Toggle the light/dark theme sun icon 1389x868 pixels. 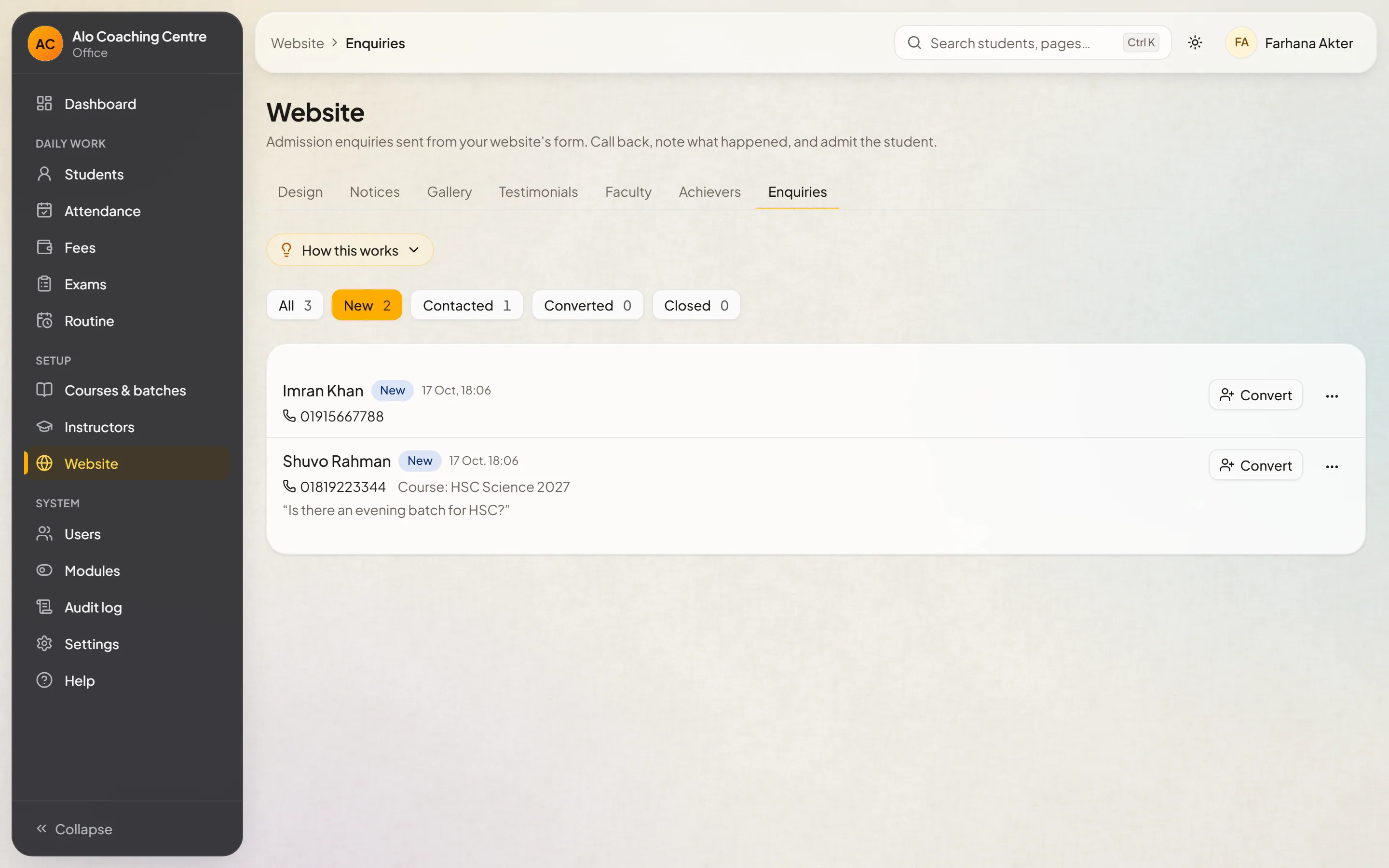(1195, 43)
